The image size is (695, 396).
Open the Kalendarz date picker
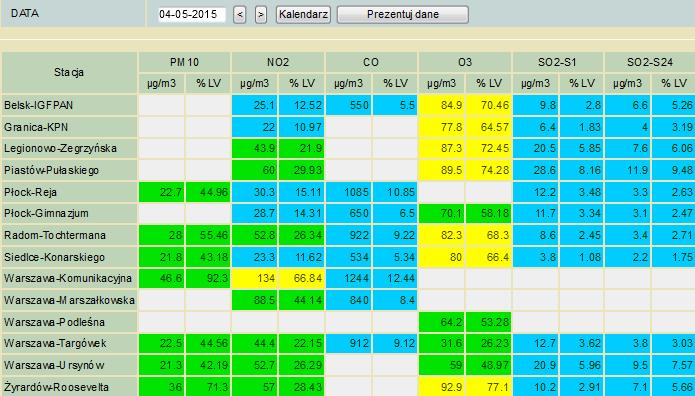pos(303,15)
